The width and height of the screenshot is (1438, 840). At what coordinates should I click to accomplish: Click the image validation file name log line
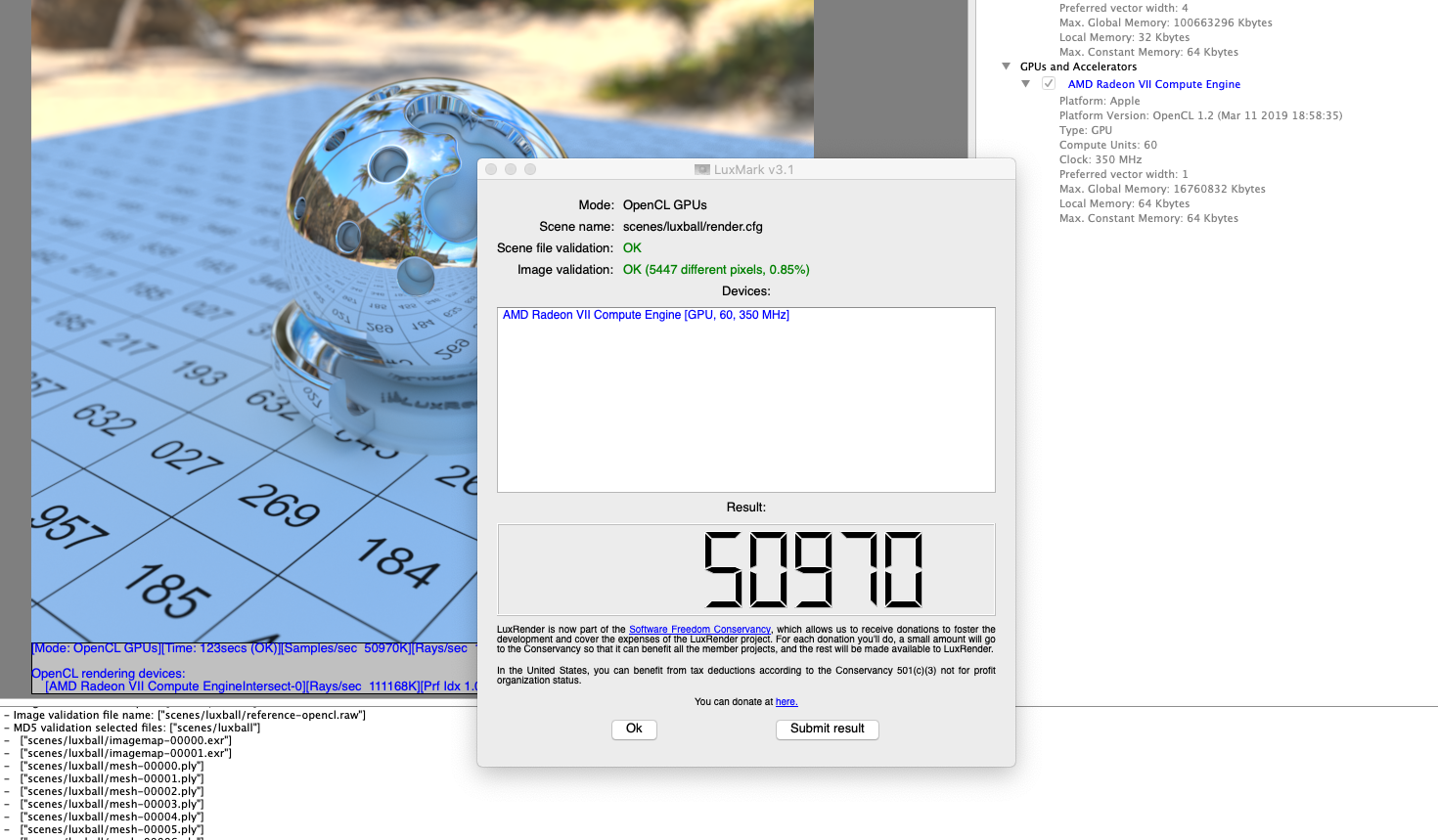pyautogui.click(x=185, y=715)
